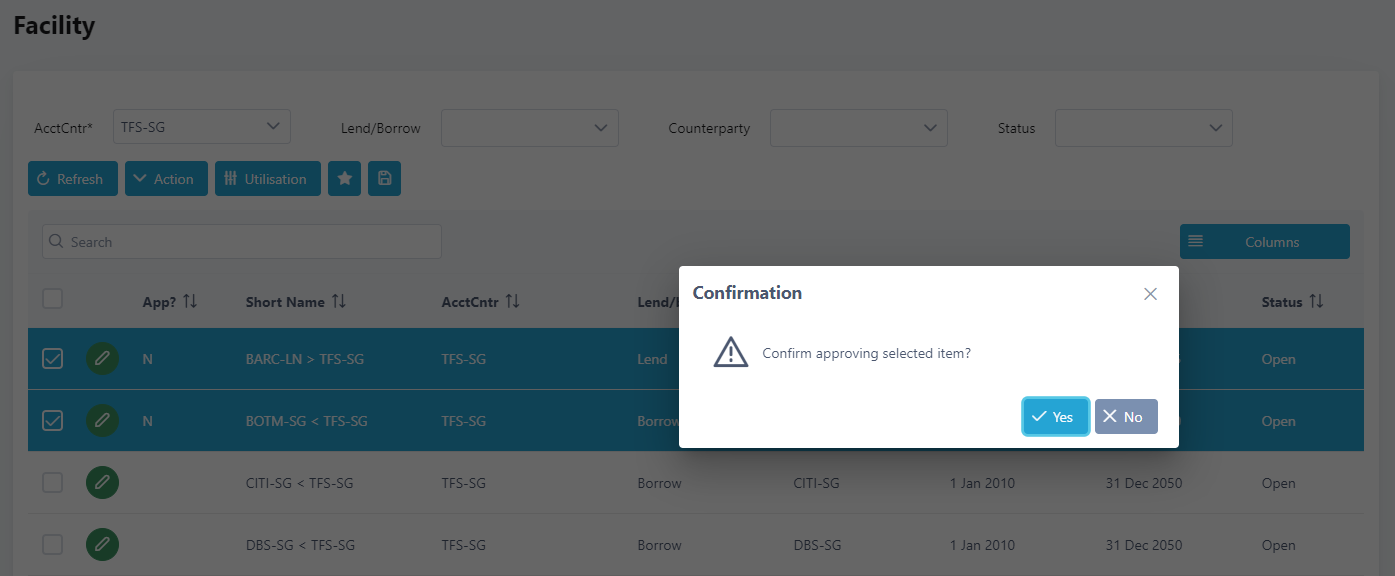The width and height of the screenshot is (1395, 576).
Task: Open the Columns chooser
Action: [1265, 242]
